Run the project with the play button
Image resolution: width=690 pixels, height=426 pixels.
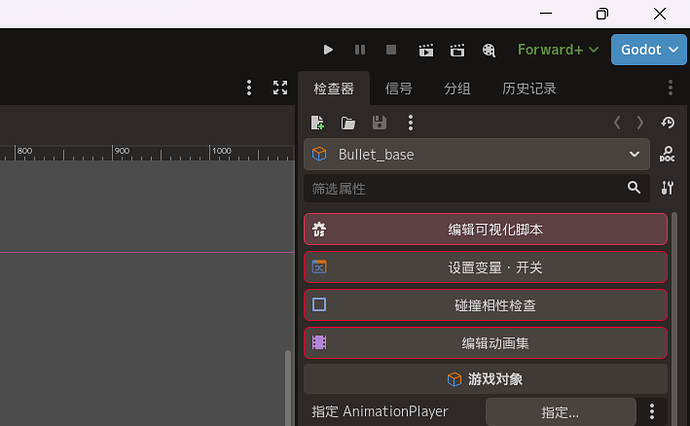(x=328, y=50)
